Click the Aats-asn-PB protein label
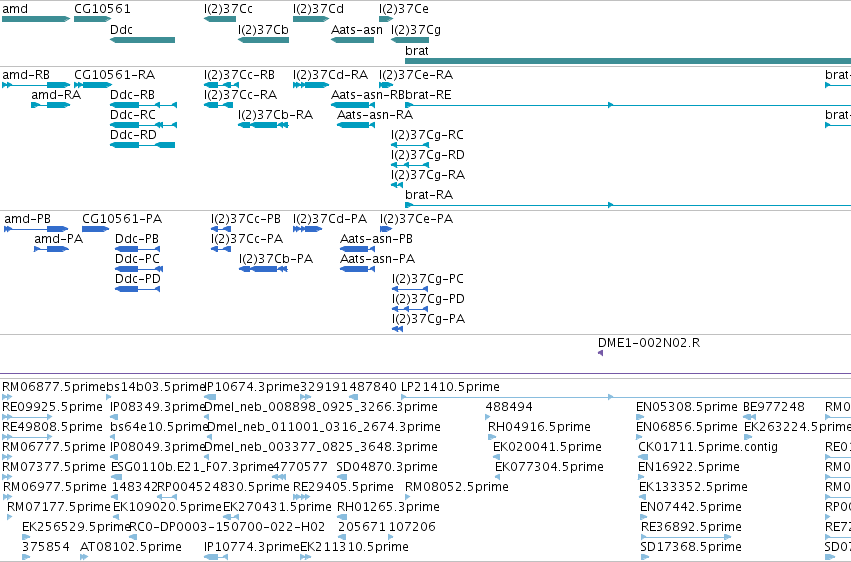This screenshot has width=851, height=562. [376, 239]
